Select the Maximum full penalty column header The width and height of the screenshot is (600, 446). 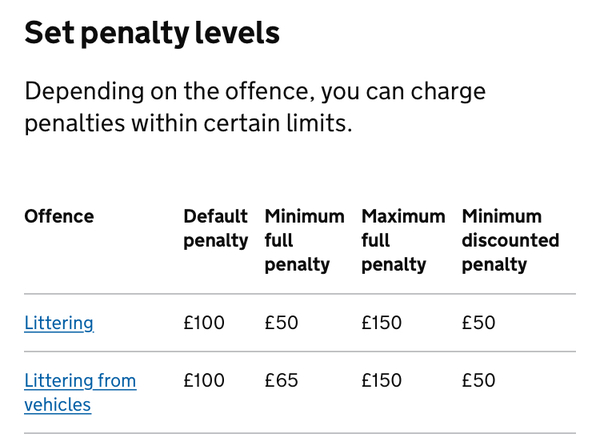pyautogui.click(x=401, y=240)
